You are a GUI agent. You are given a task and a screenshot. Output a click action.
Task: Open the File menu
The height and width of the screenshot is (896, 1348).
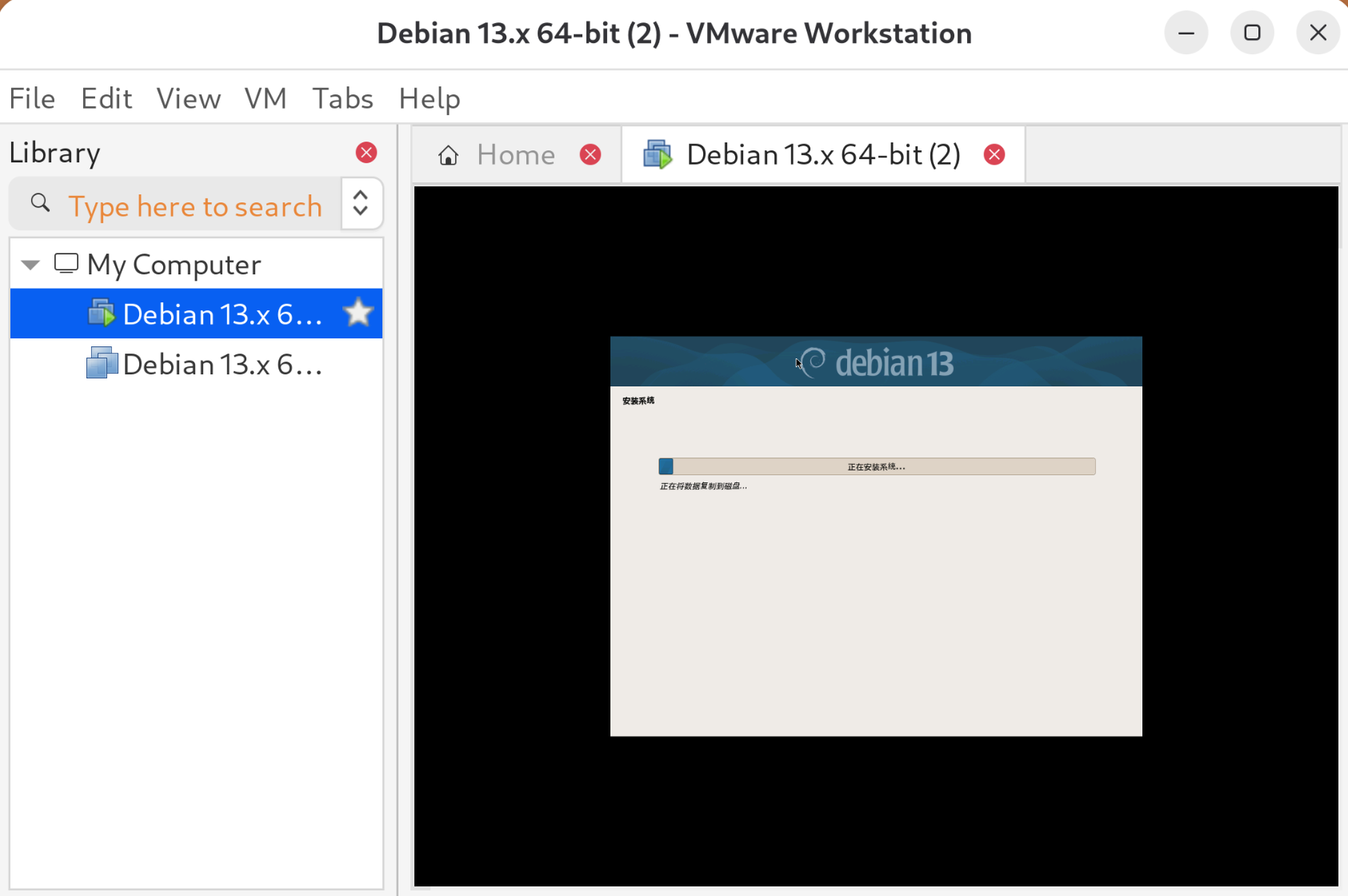tap(32, 98)
